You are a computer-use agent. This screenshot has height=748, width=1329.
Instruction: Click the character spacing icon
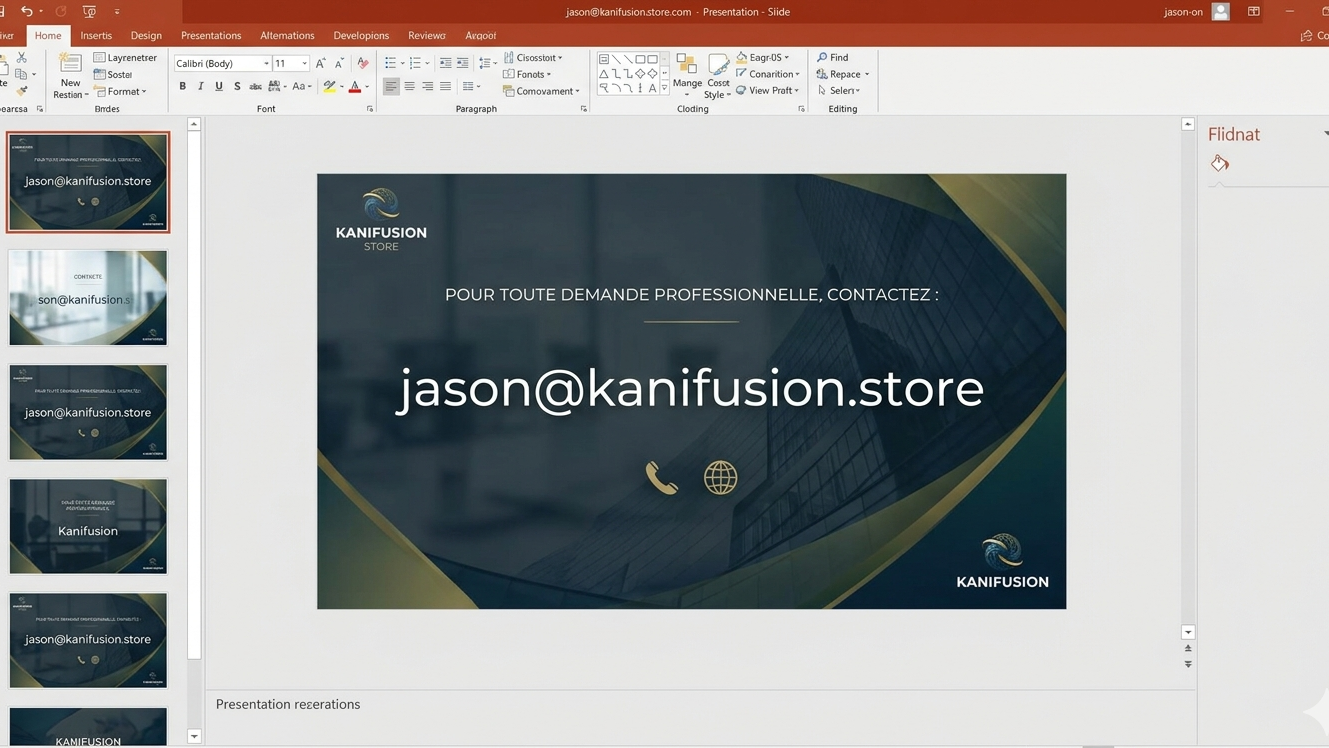(274, 87)
